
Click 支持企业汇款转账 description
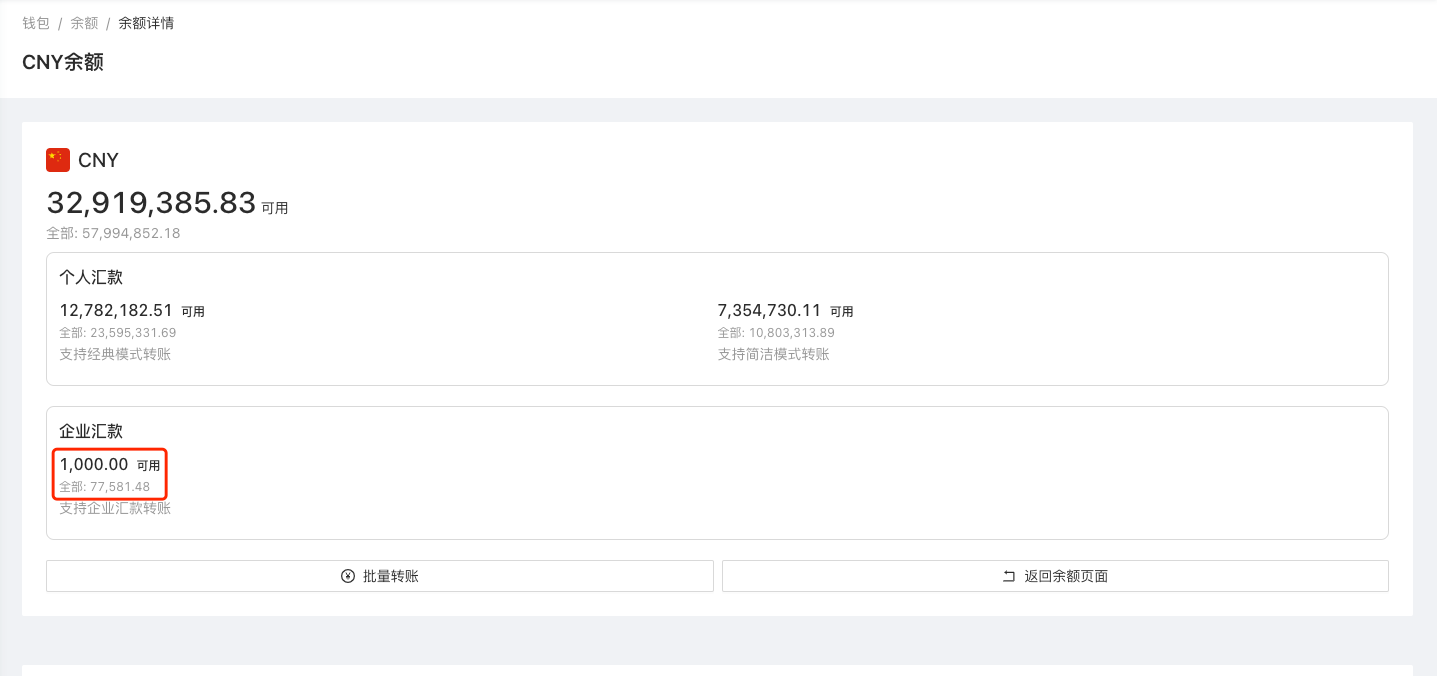pos(115,508)
